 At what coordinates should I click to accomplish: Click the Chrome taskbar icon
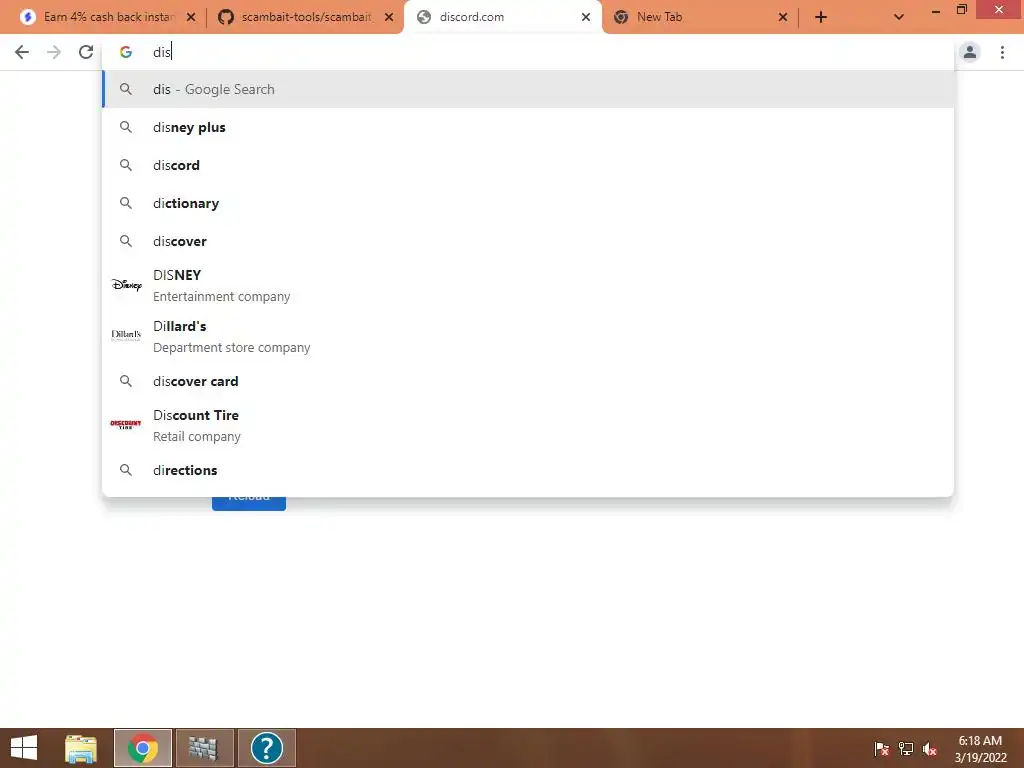tap(143, 748)
